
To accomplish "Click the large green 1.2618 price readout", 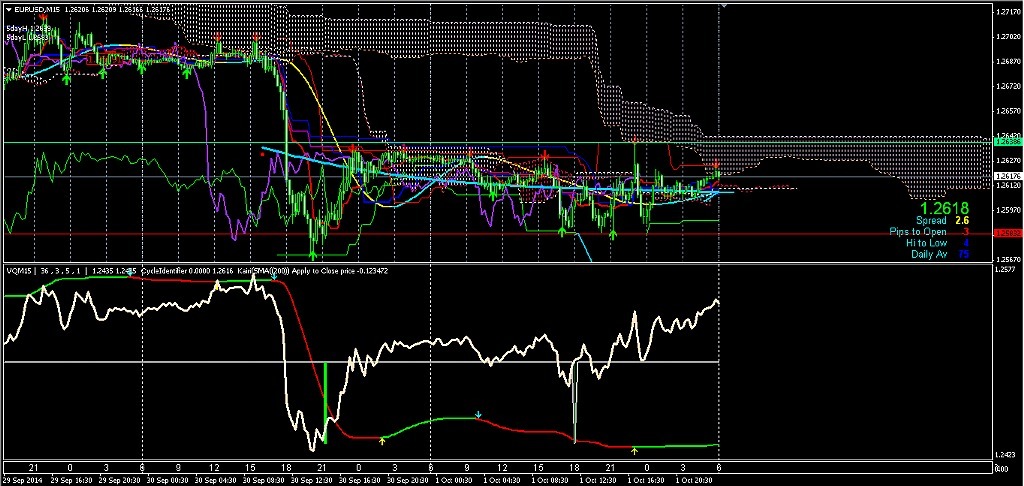I will [x=943, y=209].
